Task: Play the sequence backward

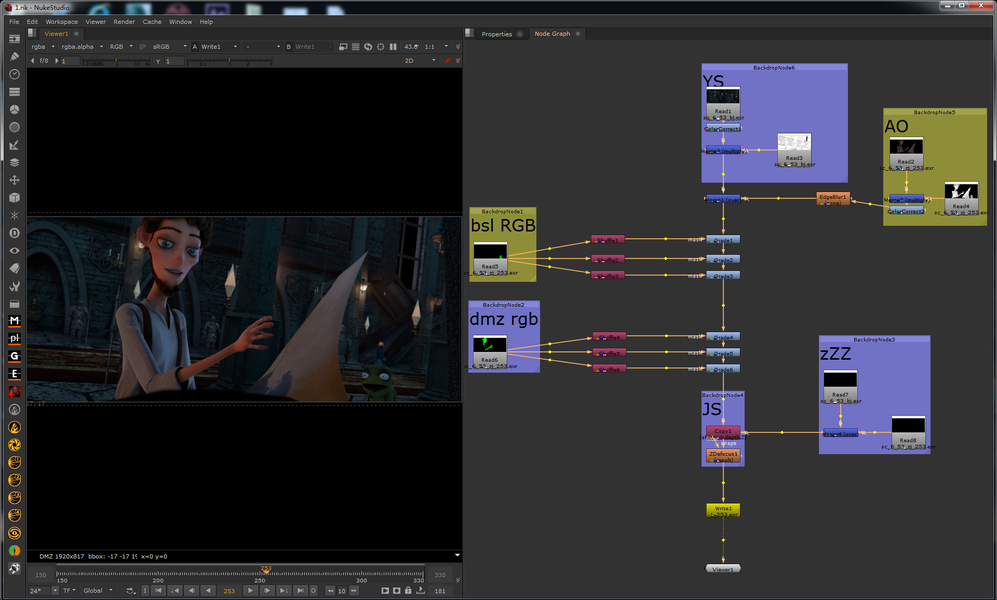Action: point(208,590)
